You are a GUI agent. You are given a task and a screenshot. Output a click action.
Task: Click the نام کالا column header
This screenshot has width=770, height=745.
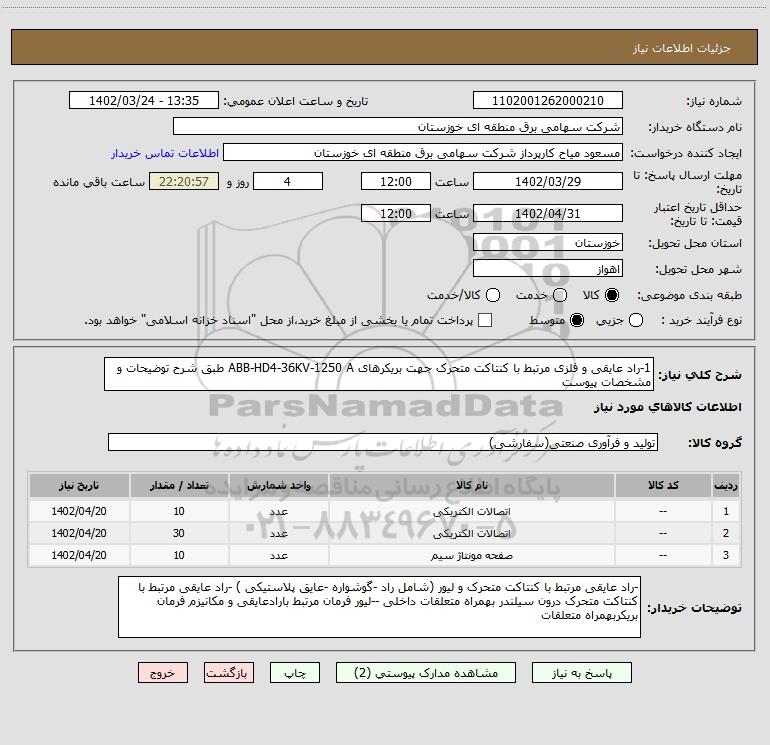[x=471, y=485]
